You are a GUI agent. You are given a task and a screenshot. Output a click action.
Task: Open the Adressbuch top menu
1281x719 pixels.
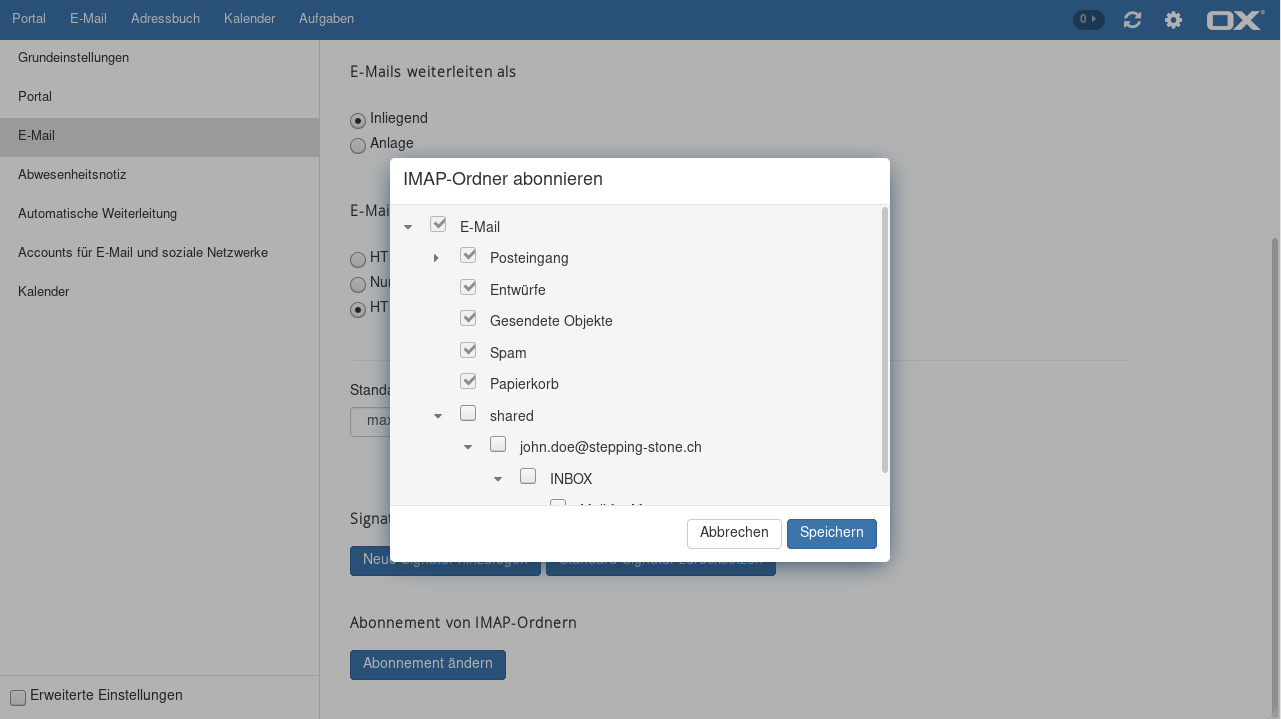(165, 19)
